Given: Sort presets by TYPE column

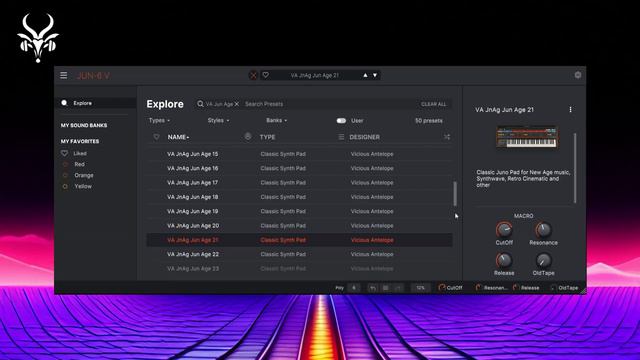Looking at the screenshot, I should tap(267, 137).
